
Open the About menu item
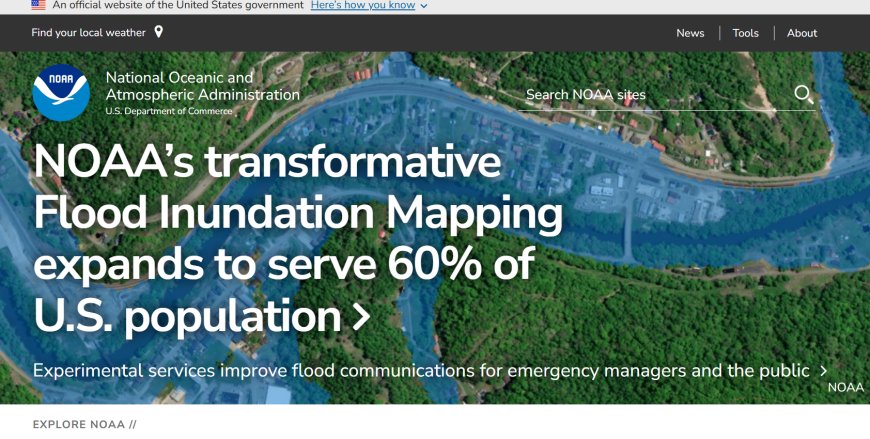[x=802, y=33]
